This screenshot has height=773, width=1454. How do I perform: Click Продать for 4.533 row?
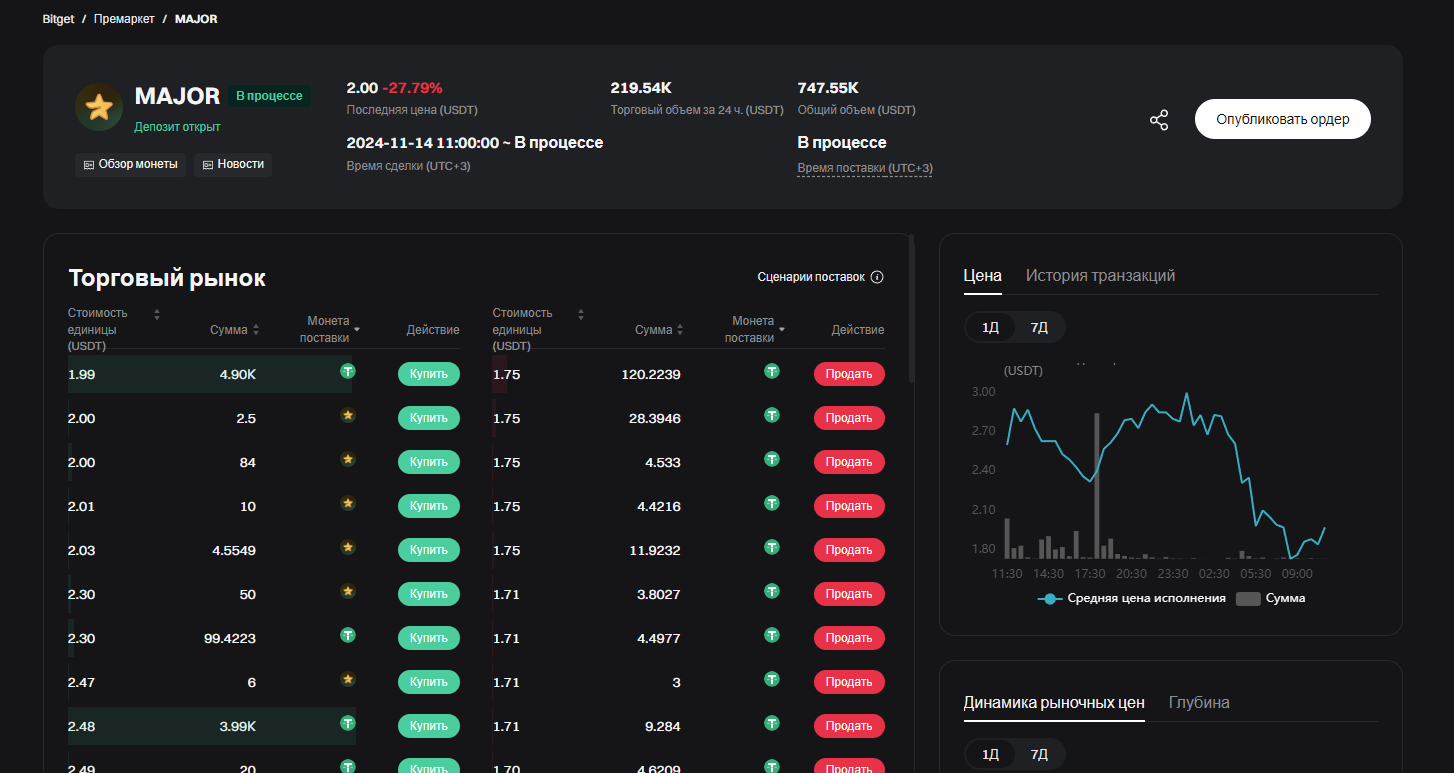[849, 462]
